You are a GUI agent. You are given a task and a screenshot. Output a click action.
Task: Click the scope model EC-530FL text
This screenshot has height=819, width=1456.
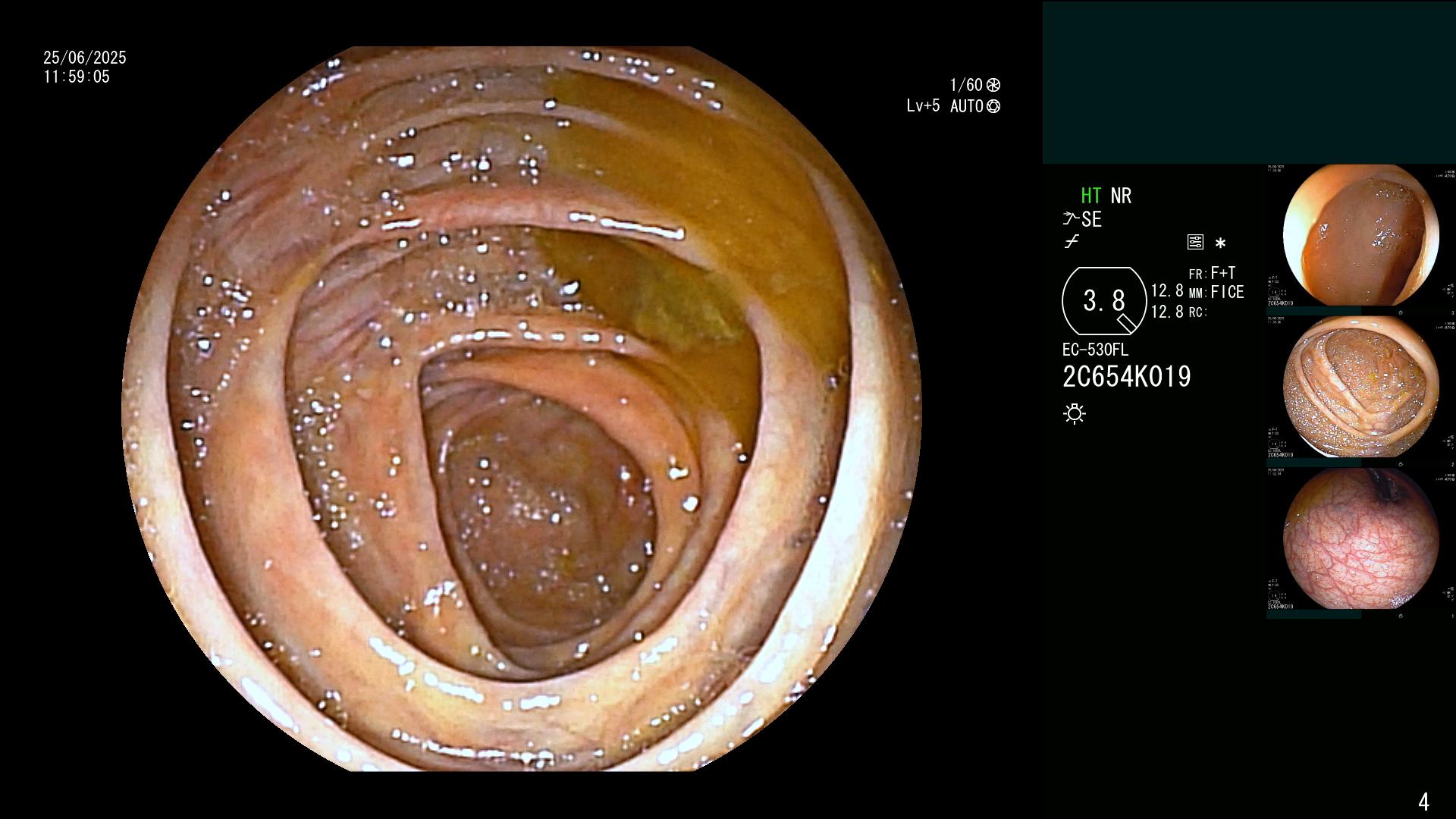[x=1095, y=350]
